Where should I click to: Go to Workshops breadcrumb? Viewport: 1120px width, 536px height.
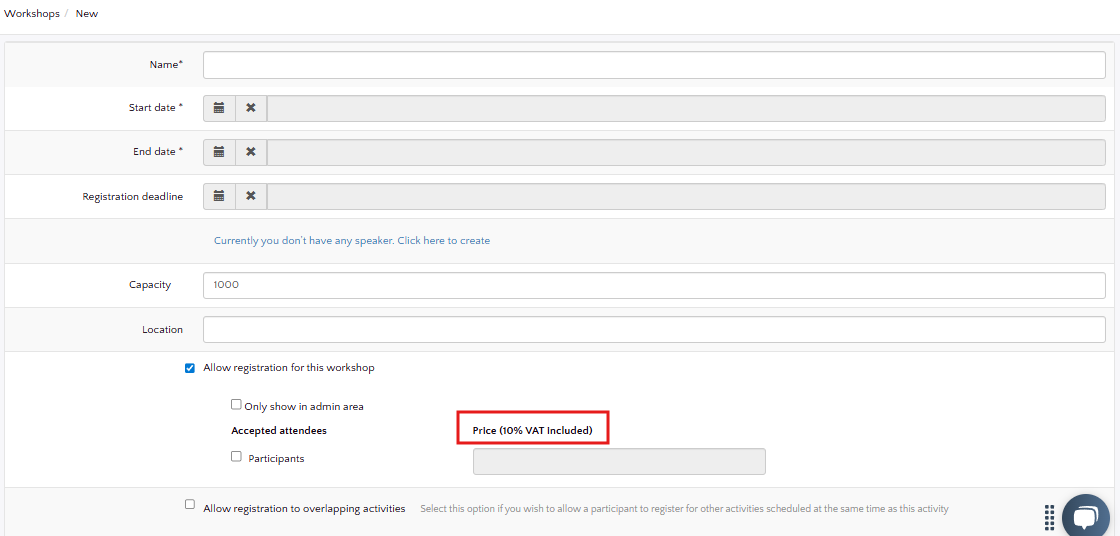[32, 14]
